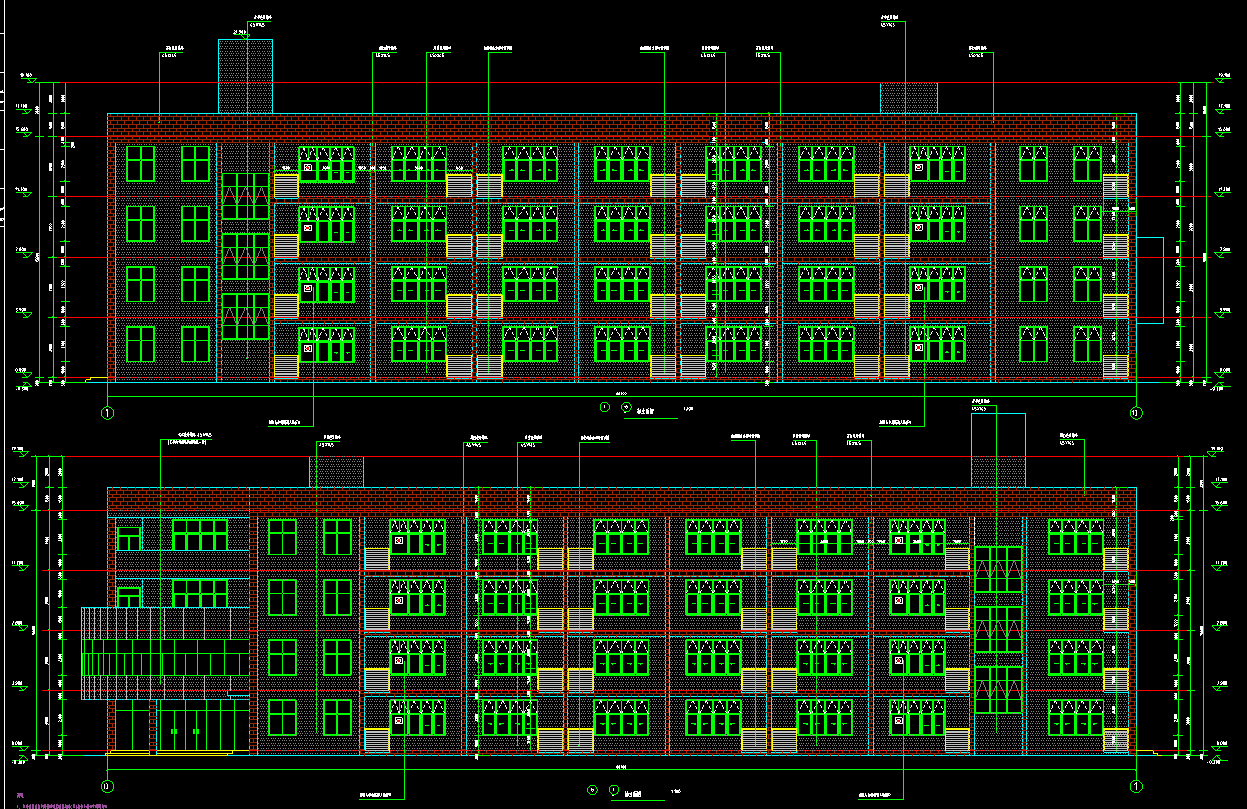Select axis bubble 11 below lower elevation's left corner
1247x809 pixels.
[108, 786]
